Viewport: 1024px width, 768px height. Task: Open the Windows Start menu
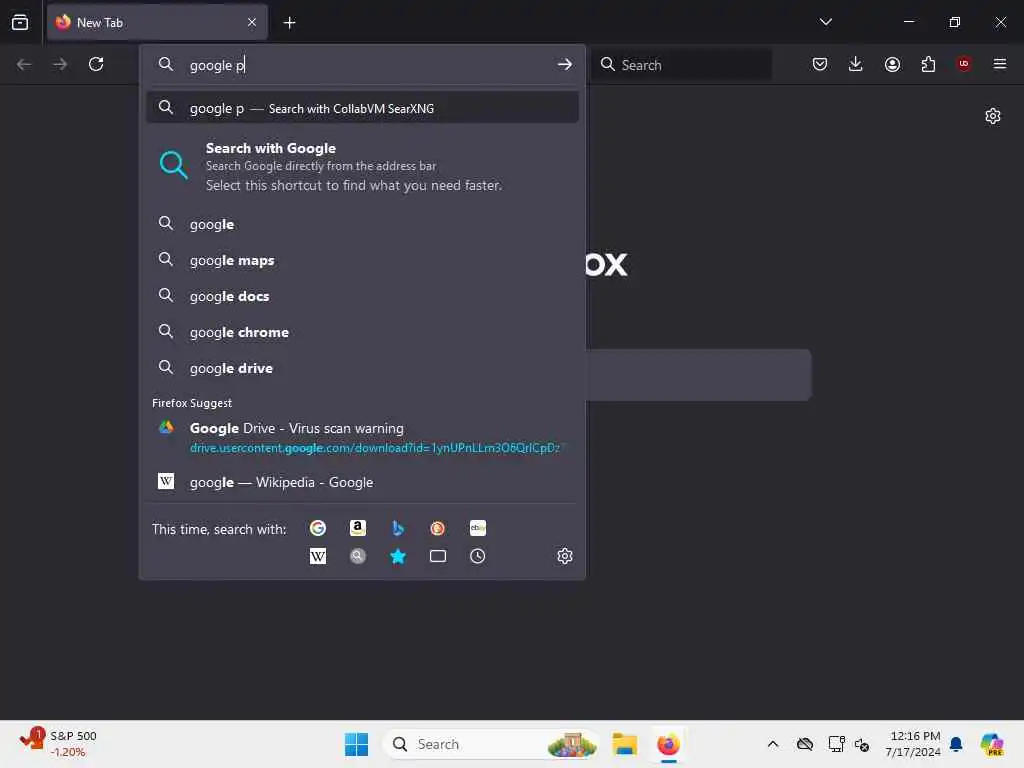tap(356, 744)
